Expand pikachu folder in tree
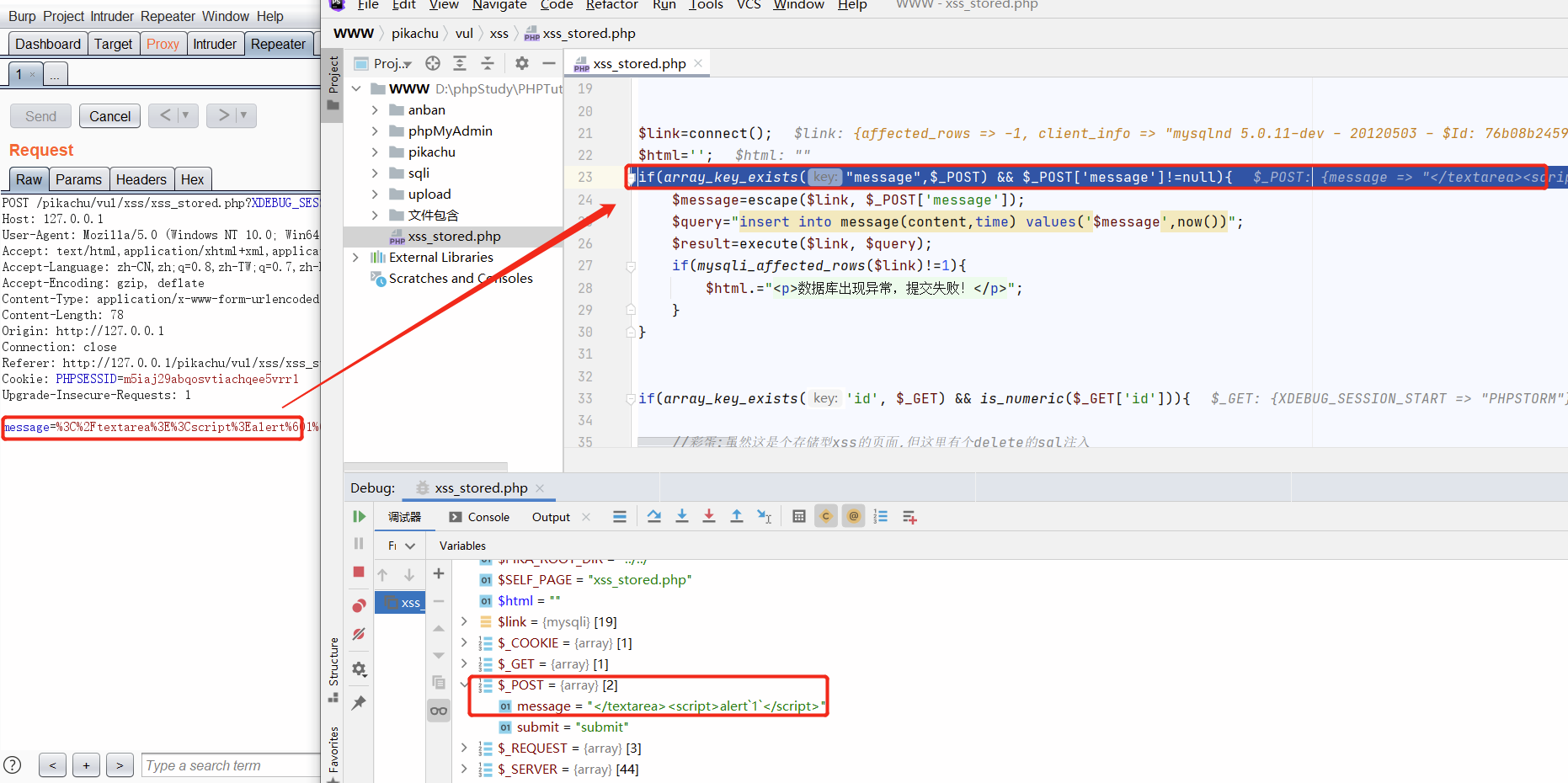The image size is (1568, 783). tap(375, 152)
